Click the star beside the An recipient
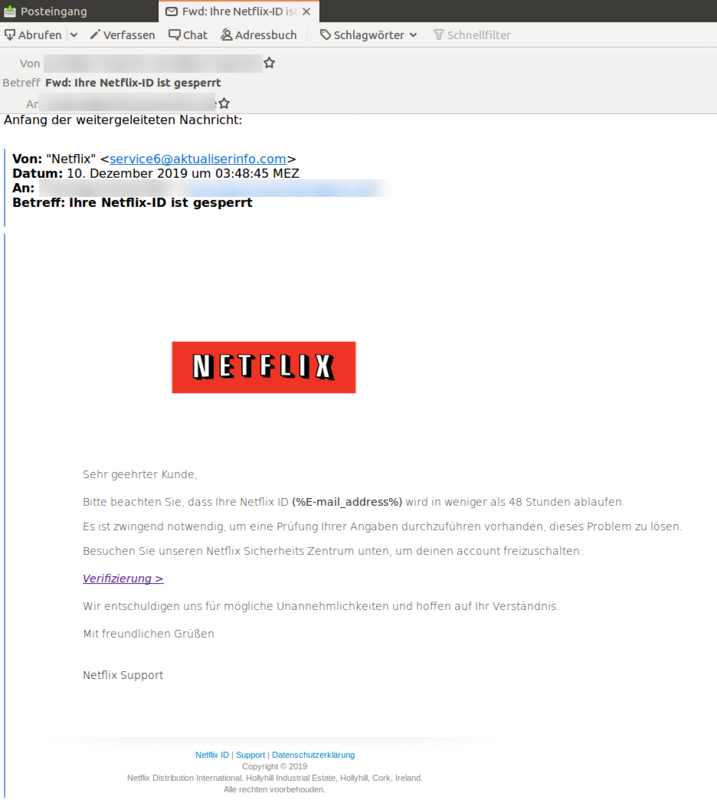Viewport: 717px width, 800px height. click(x=224, y=103)
